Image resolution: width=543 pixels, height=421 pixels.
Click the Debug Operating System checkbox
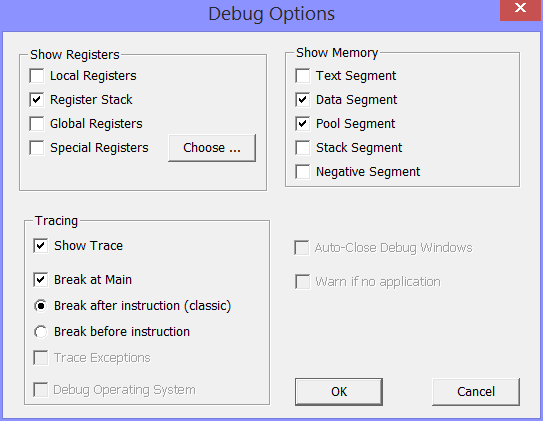[41, 390]
